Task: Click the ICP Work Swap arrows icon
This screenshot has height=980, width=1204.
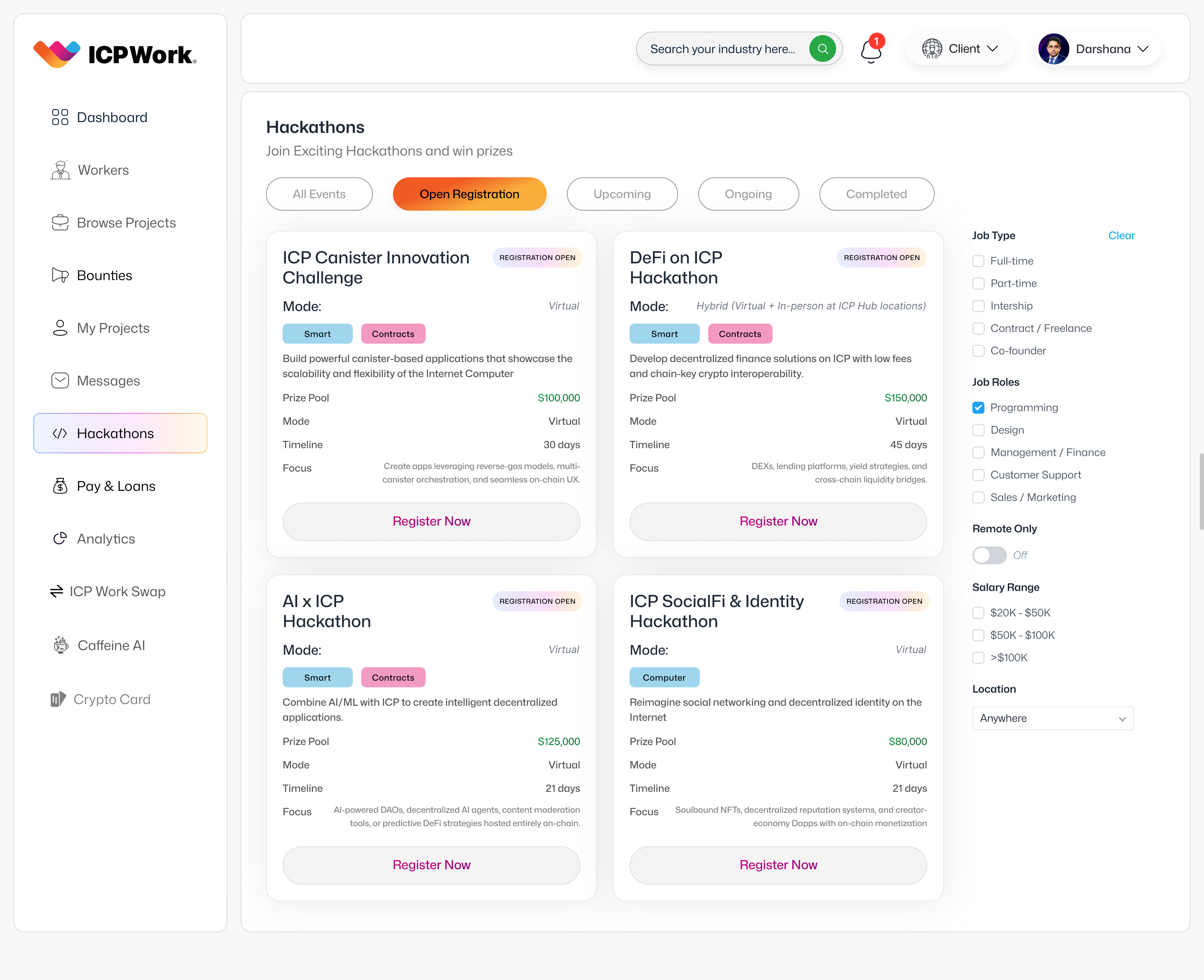Action: (56, 592)
